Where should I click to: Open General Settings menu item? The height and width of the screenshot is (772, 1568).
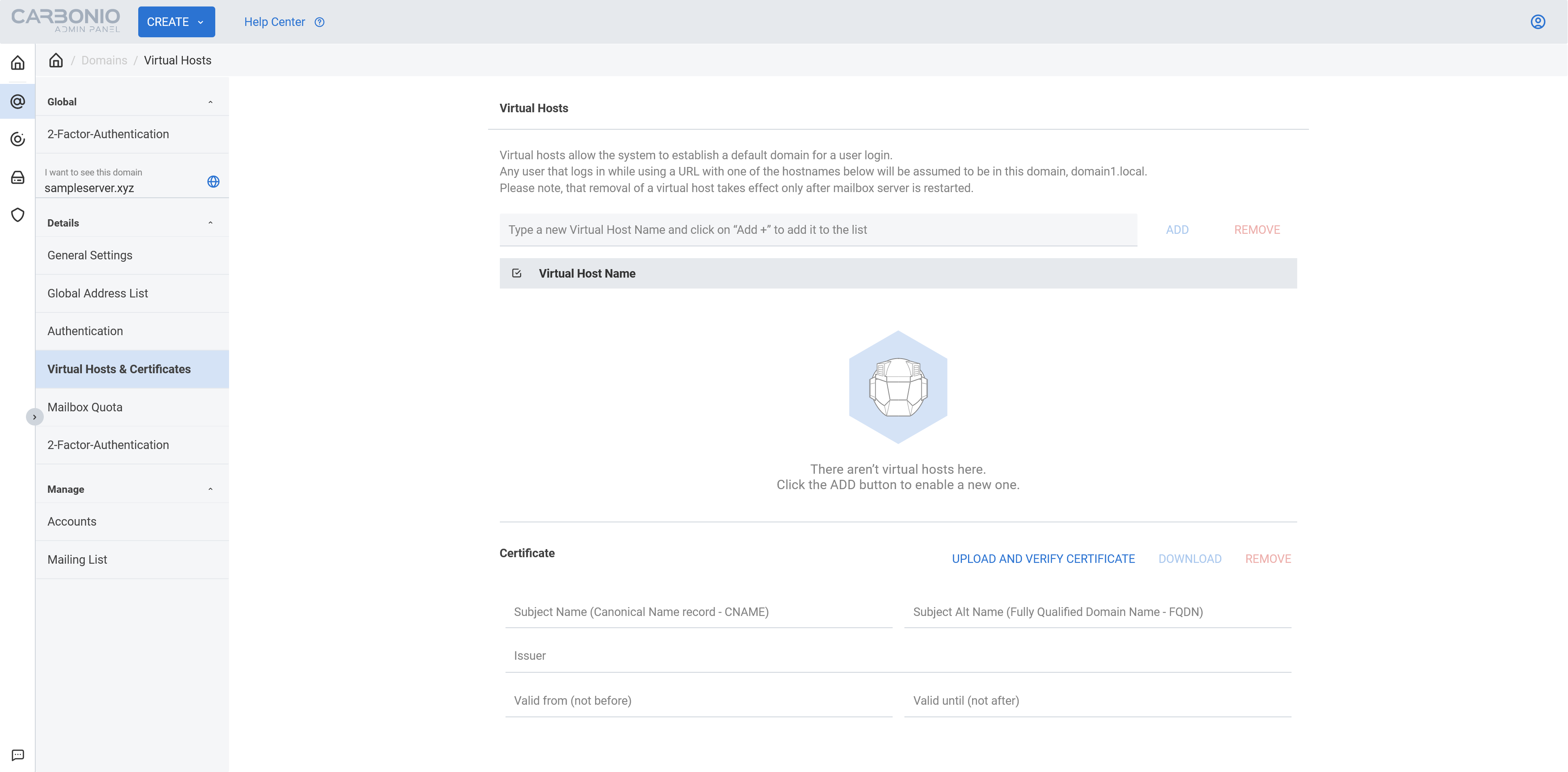coord(90,254)
